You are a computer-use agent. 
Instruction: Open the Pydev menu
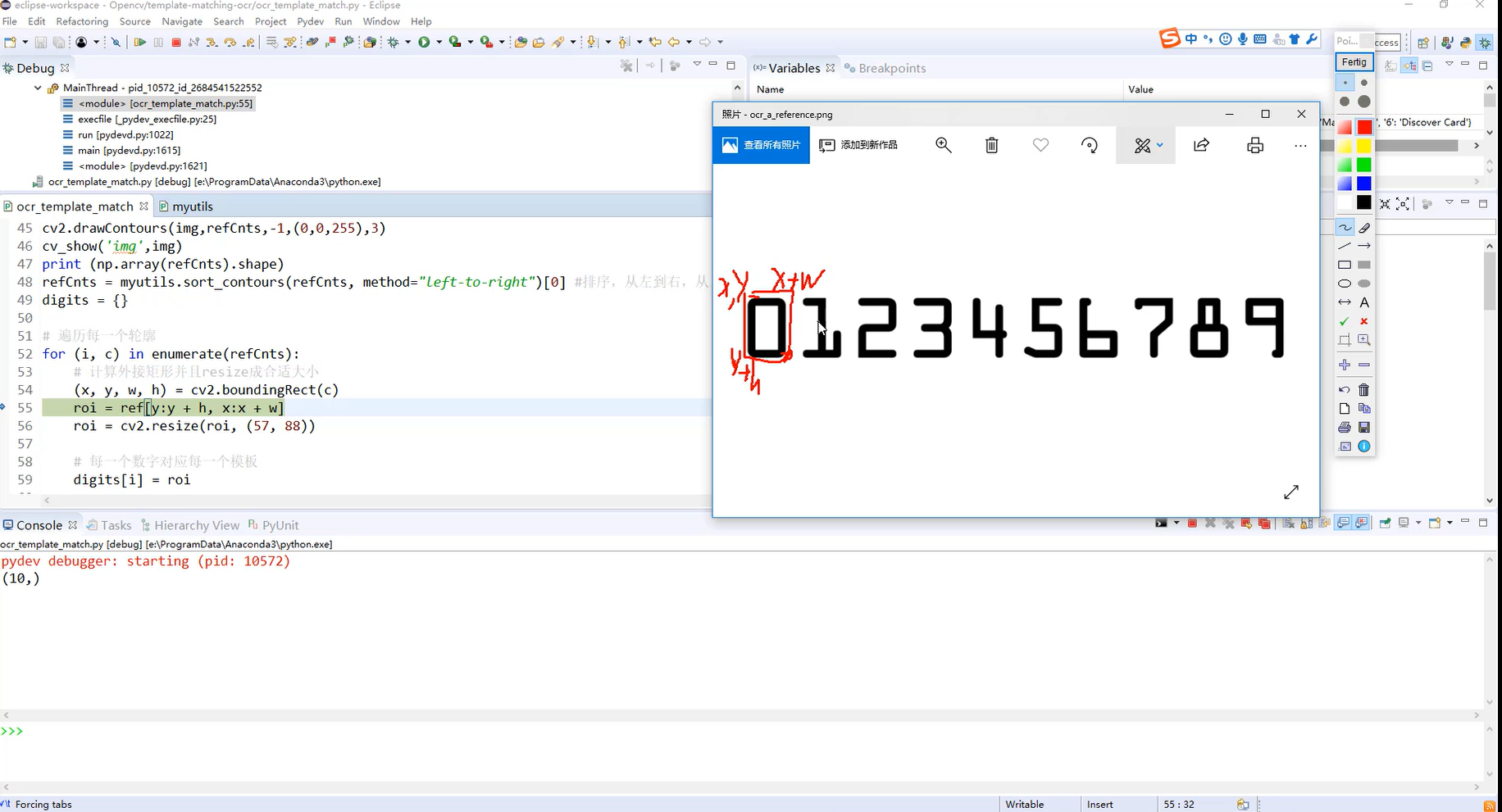(310, 21)
